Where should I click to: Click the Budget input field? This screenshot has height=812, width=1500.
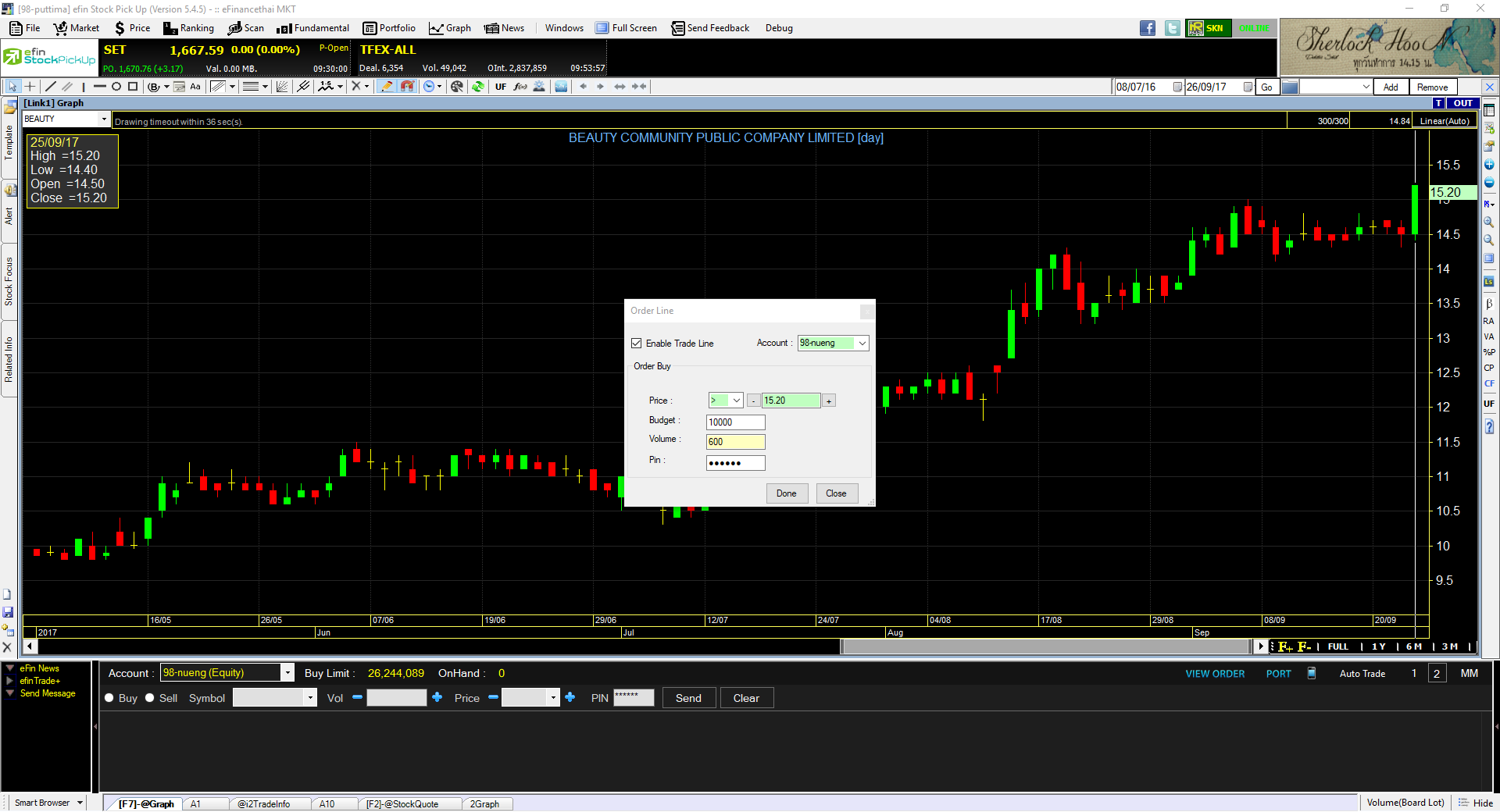[x=736, y=422]
